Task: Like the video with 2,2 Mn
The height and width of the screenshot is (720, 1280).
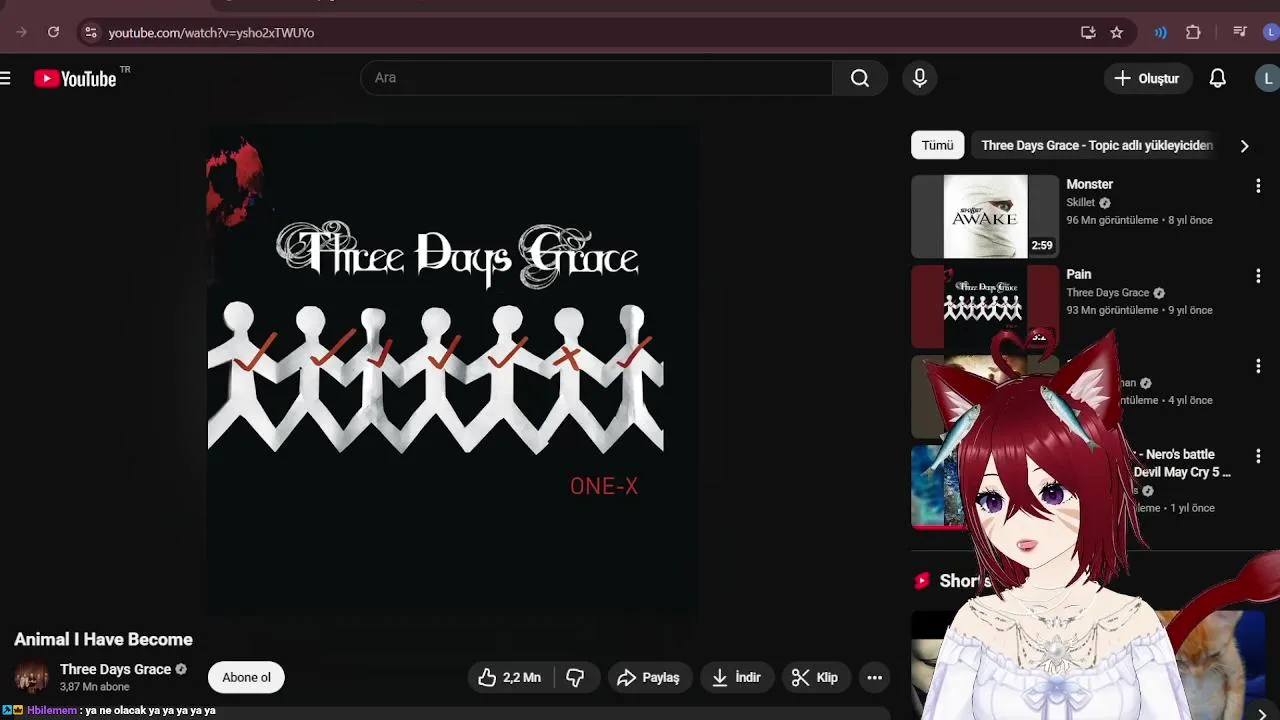Action: 511,677
